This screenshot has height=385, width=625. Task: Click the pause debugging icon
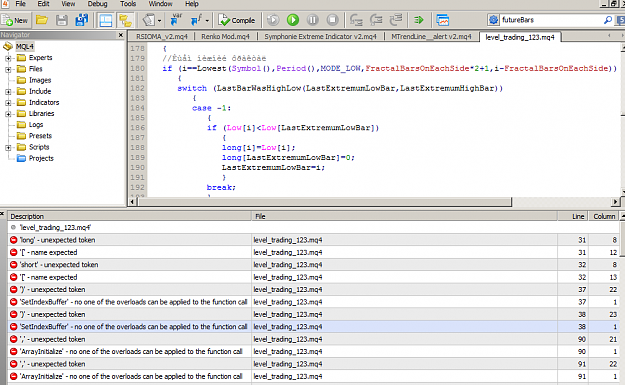click(312, 20)
